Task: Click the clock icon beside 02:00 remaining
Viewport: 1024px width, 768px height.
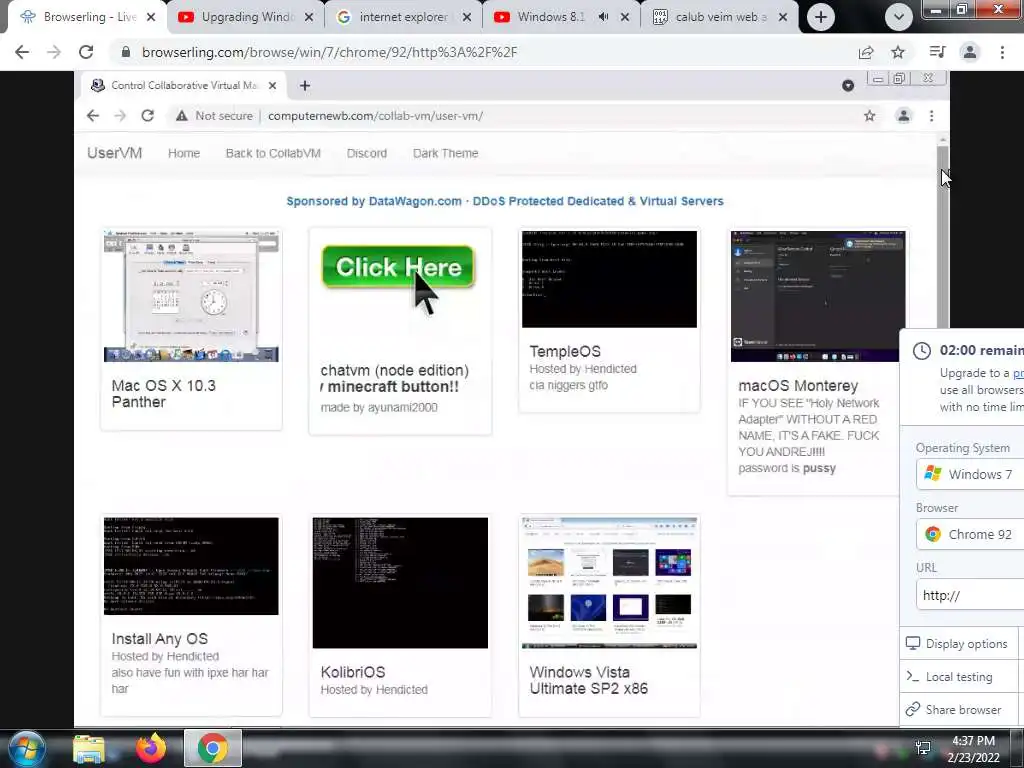Action: point(921,351)
